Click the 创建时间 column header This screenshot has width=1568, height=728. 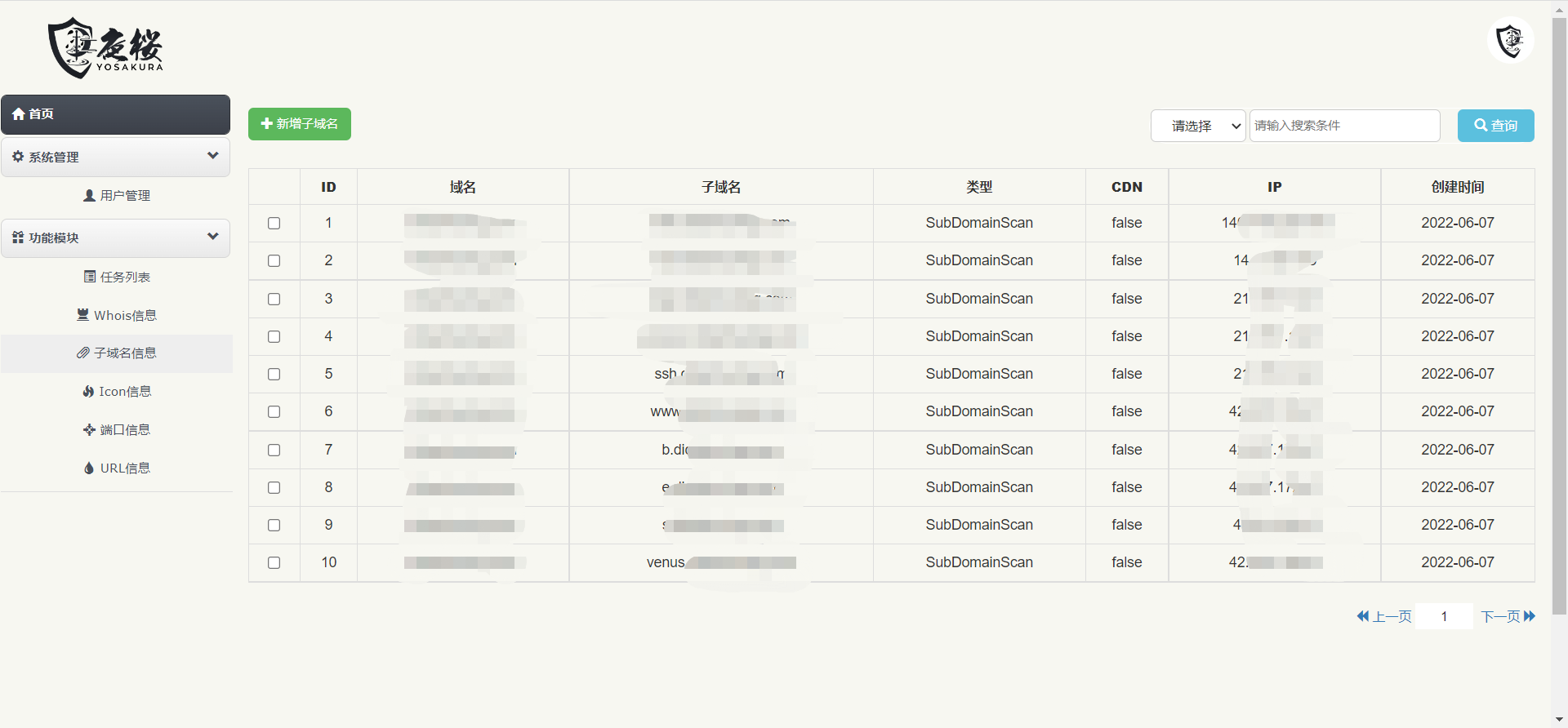[x=1458, y=187]
